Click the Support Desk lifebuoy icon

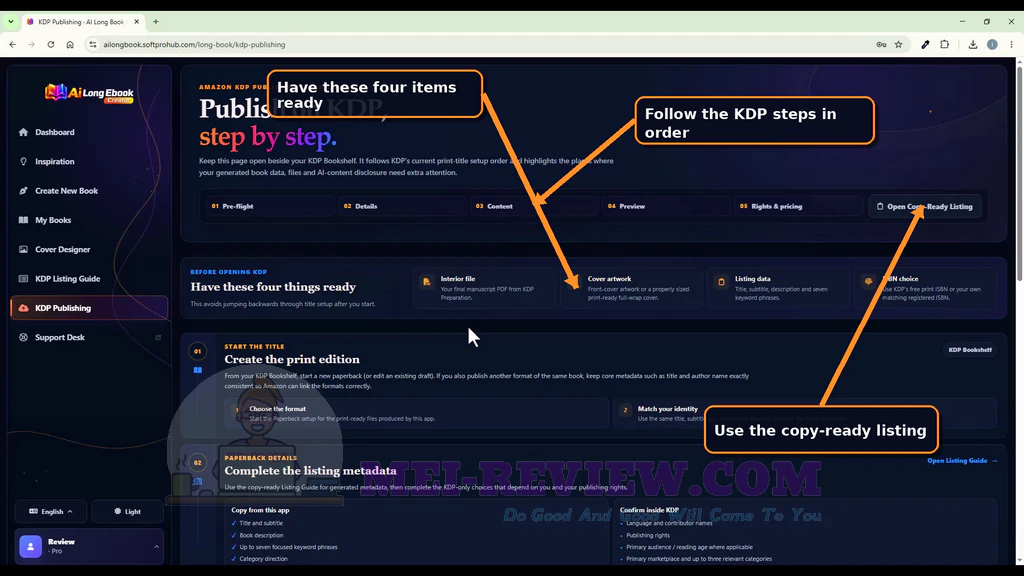[x=24, y=338]
